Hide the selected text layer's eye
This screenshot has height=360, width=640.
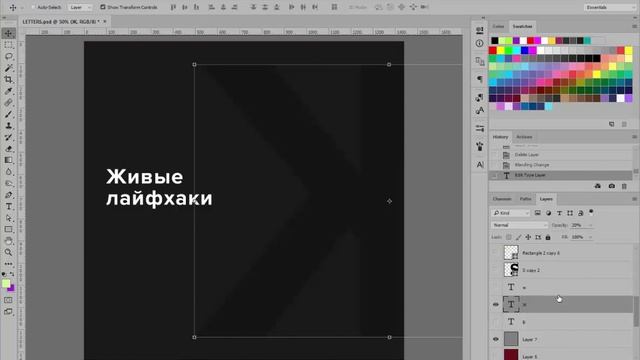coord(496,304)
